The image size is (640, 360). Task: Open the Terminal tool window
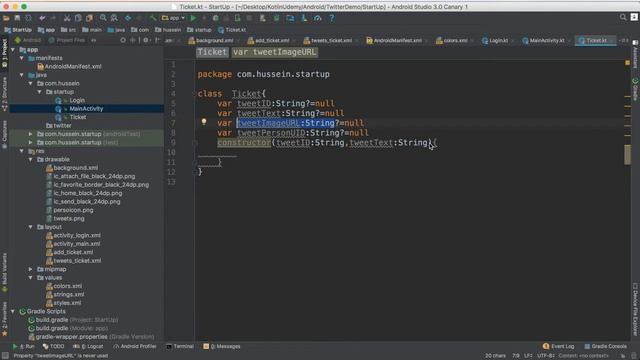tap(180, 347)
